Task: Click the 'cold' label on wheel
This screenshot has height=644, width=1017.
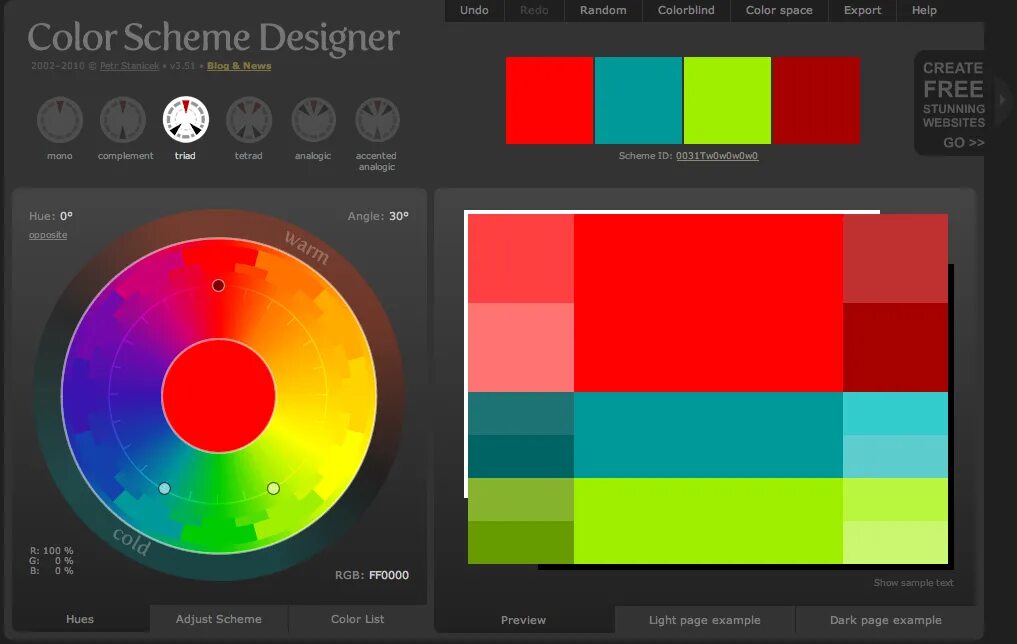Action: coord(132,541)
